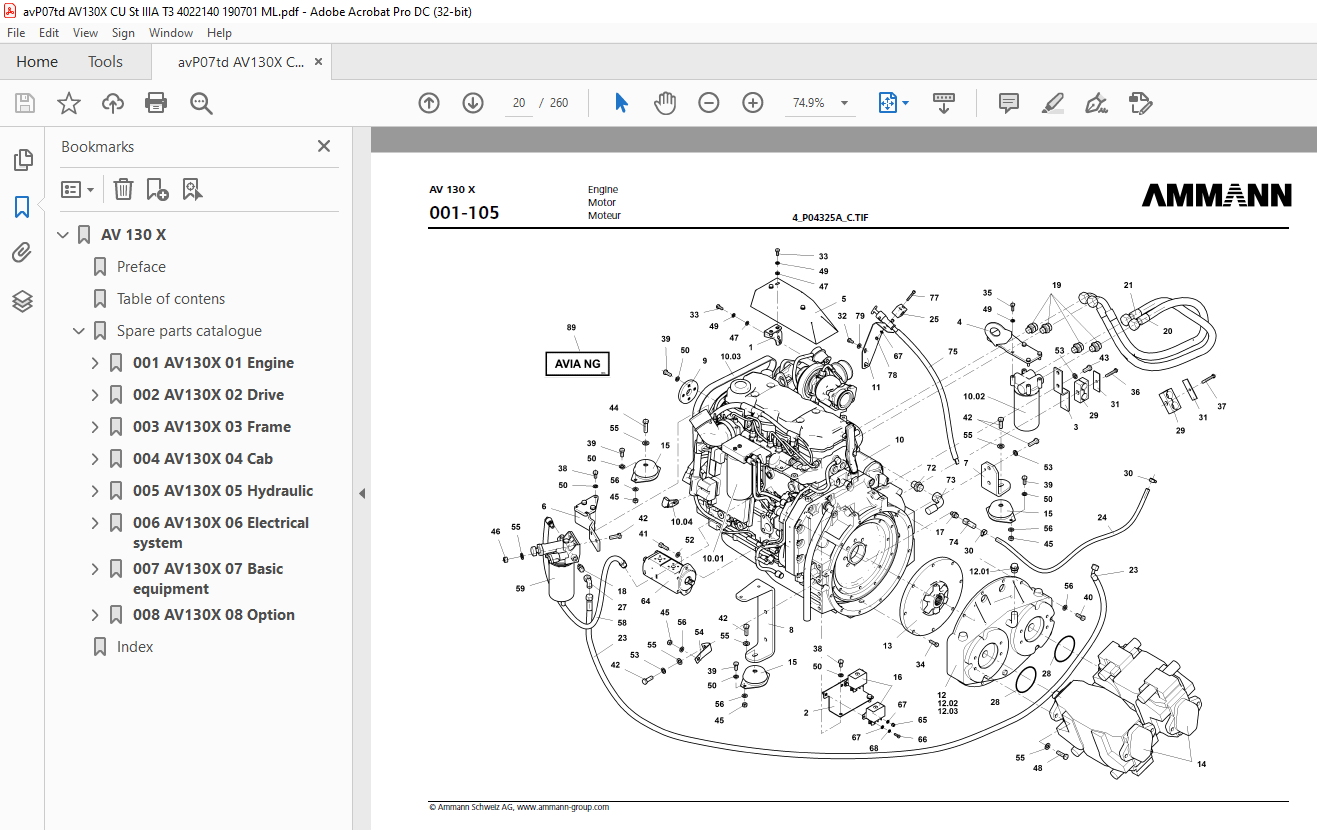The width and height of the screenshot is (1317, 830).
Task: Activate the selection arrow tool
Action: pos(621,103)
